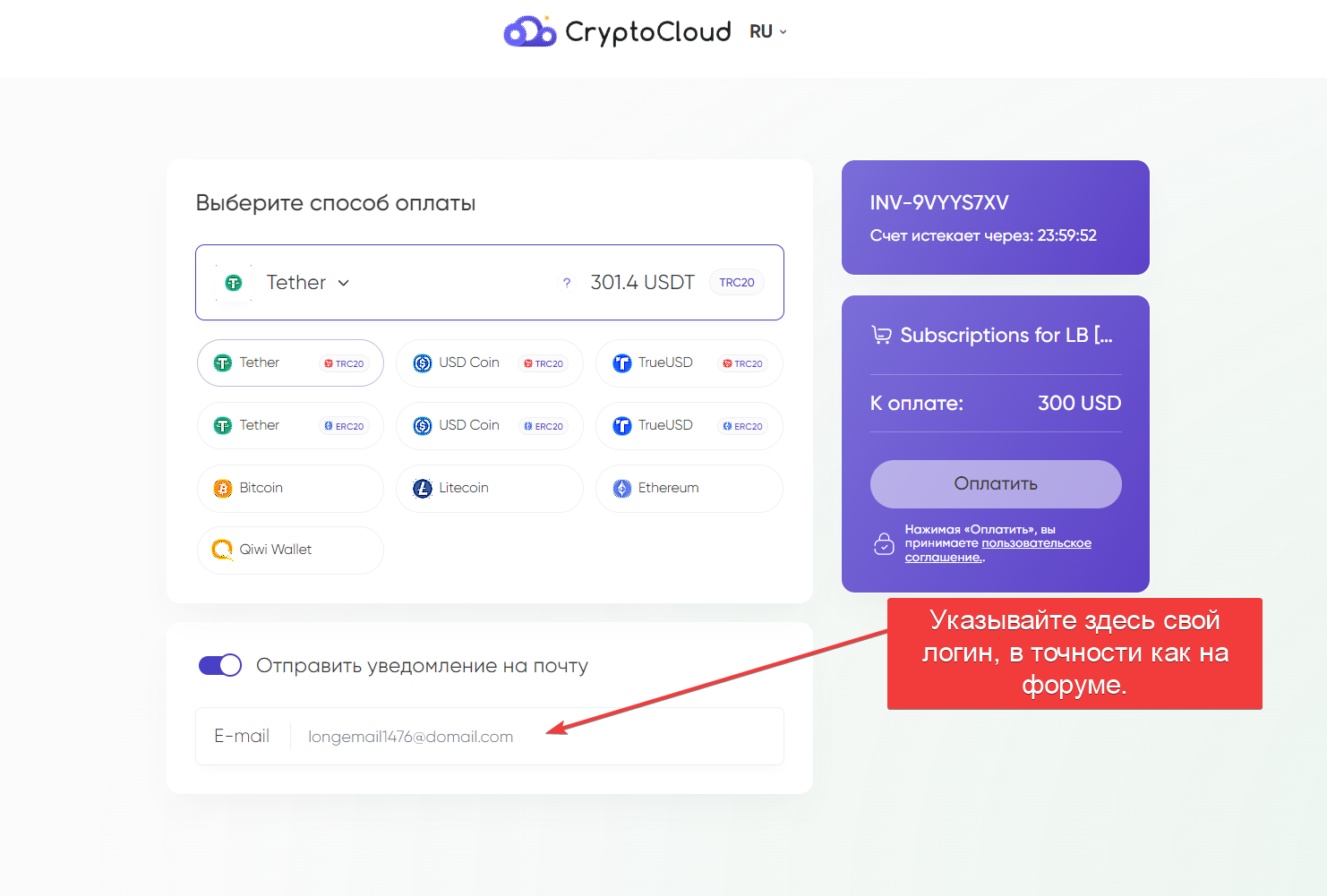1327x896 pixels.
Task: Select the Tether ERC20 coin icon
Action: coord(222,426)
